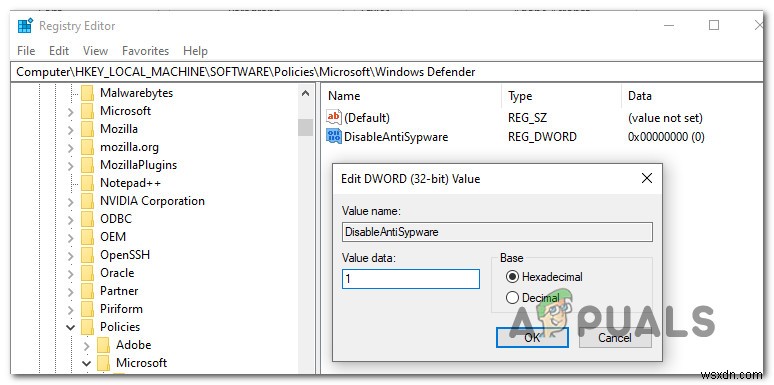Select the Policies folder icon
This screenshot has height=385, width=774.
click(x=87, y=327)
